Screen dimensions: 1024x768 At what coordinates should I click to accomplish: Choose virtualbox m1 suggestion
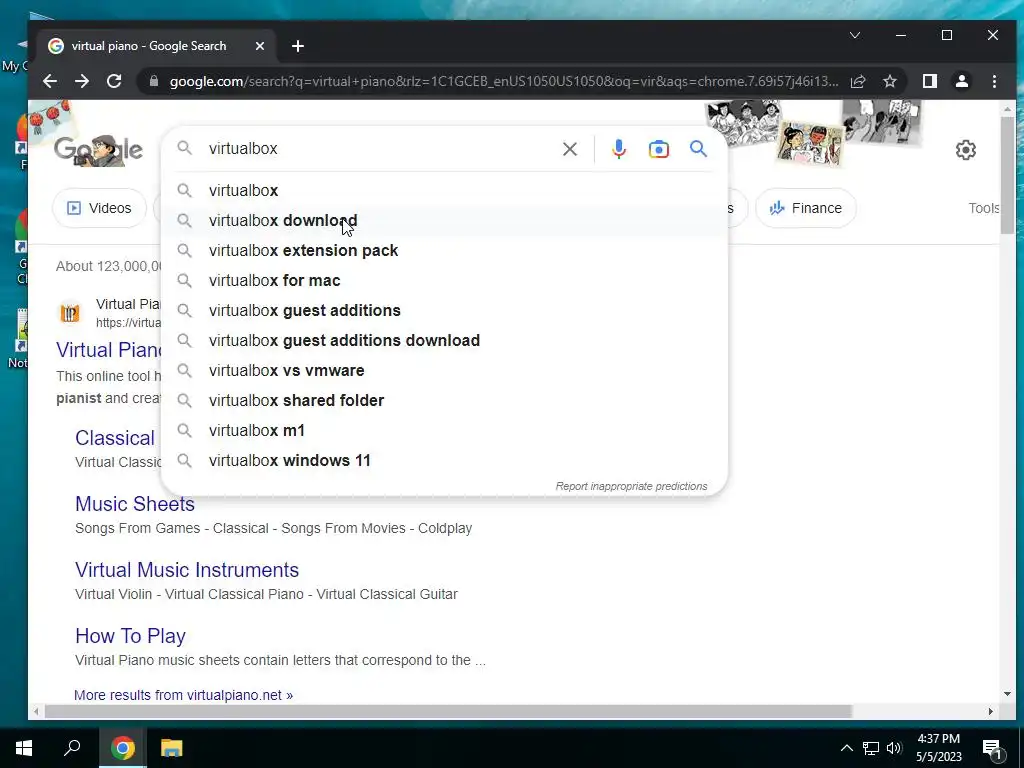tap(444, 430)
